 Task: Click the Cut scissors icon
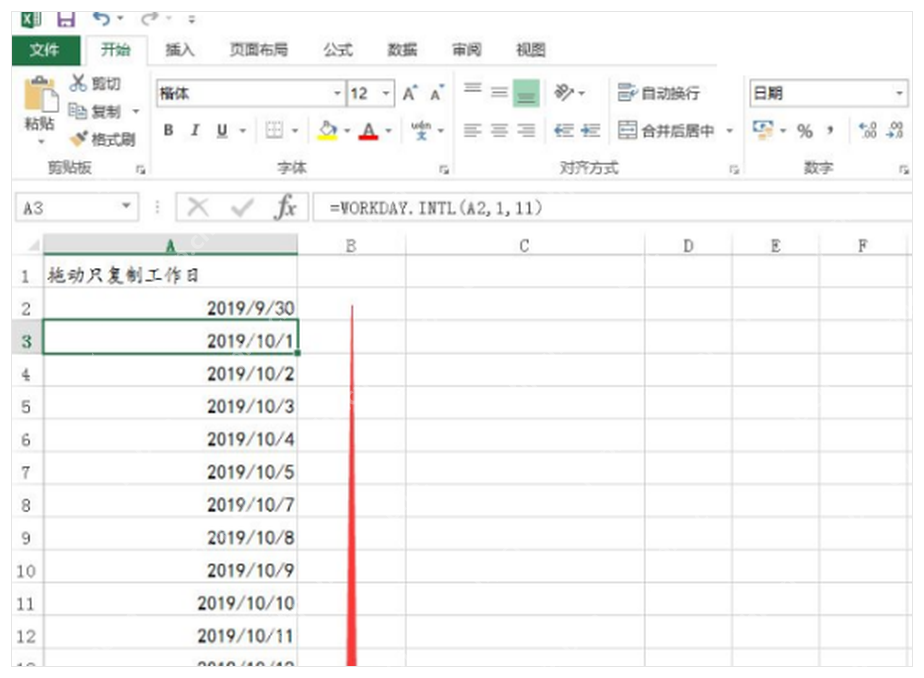click(78, 82)
